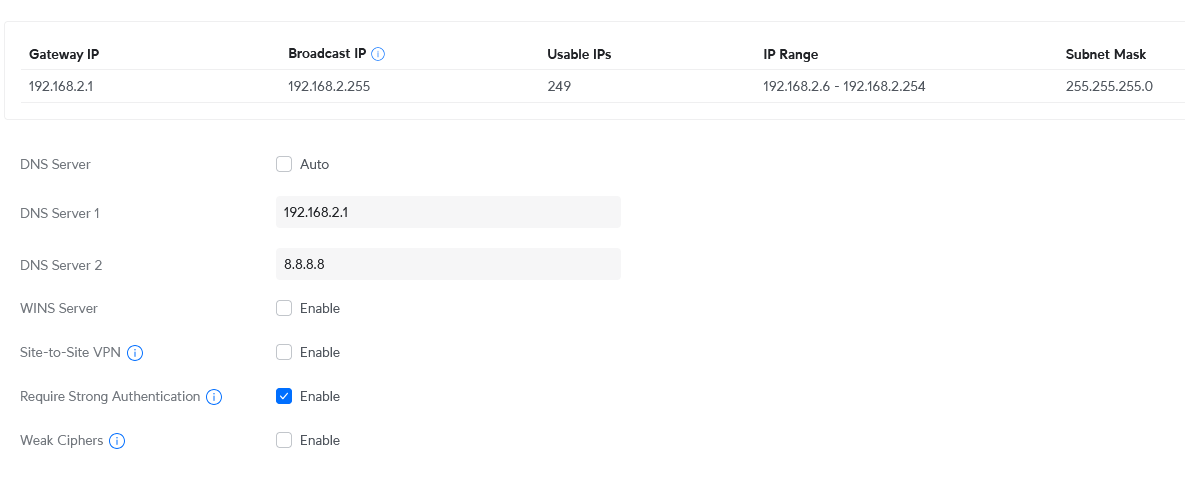Click the IP range 192.168.2.6 - 192.168.2.254

click(x=844, y=86)
